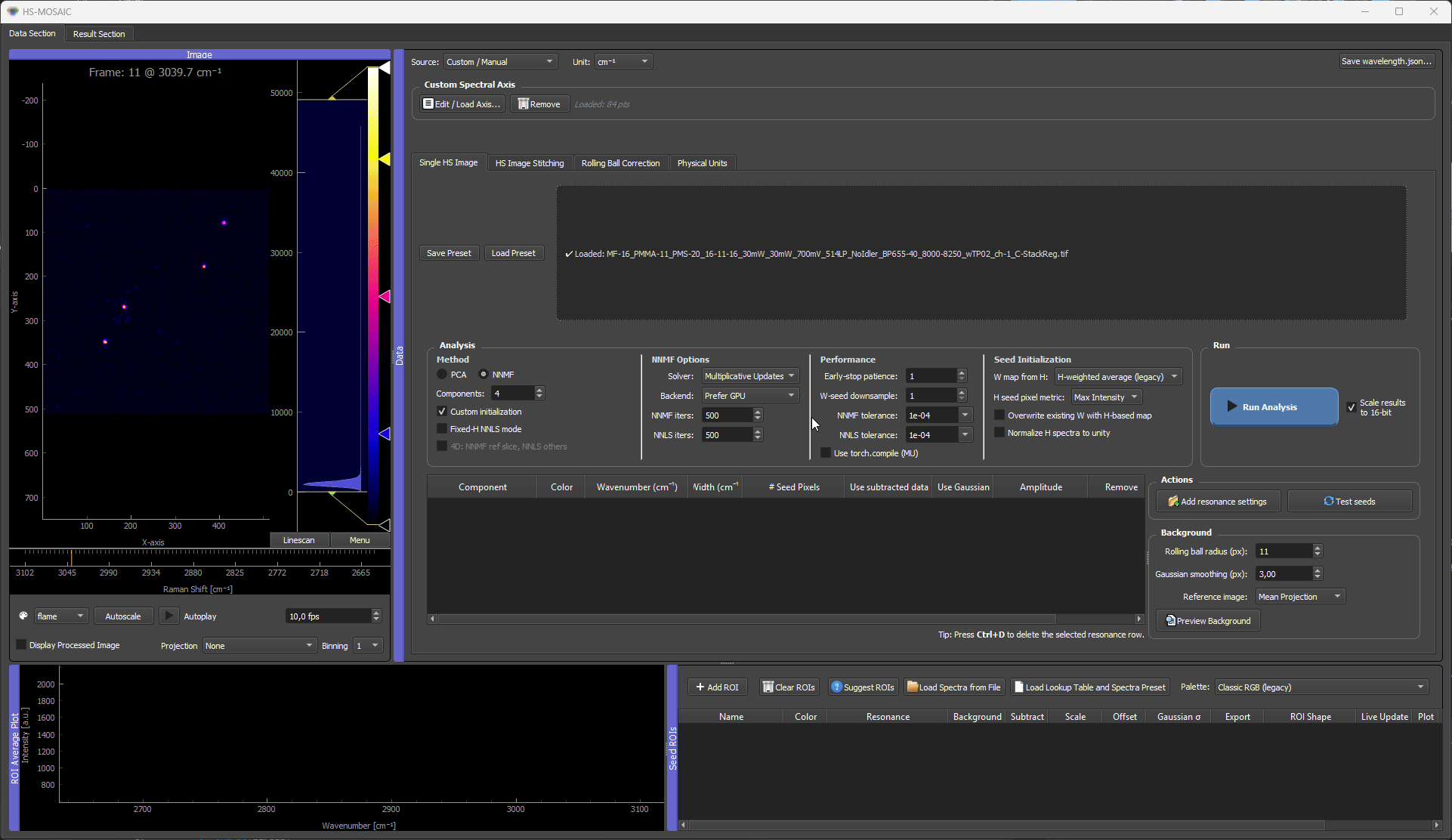Open the flame colormap dropdown

coord(61,616)
